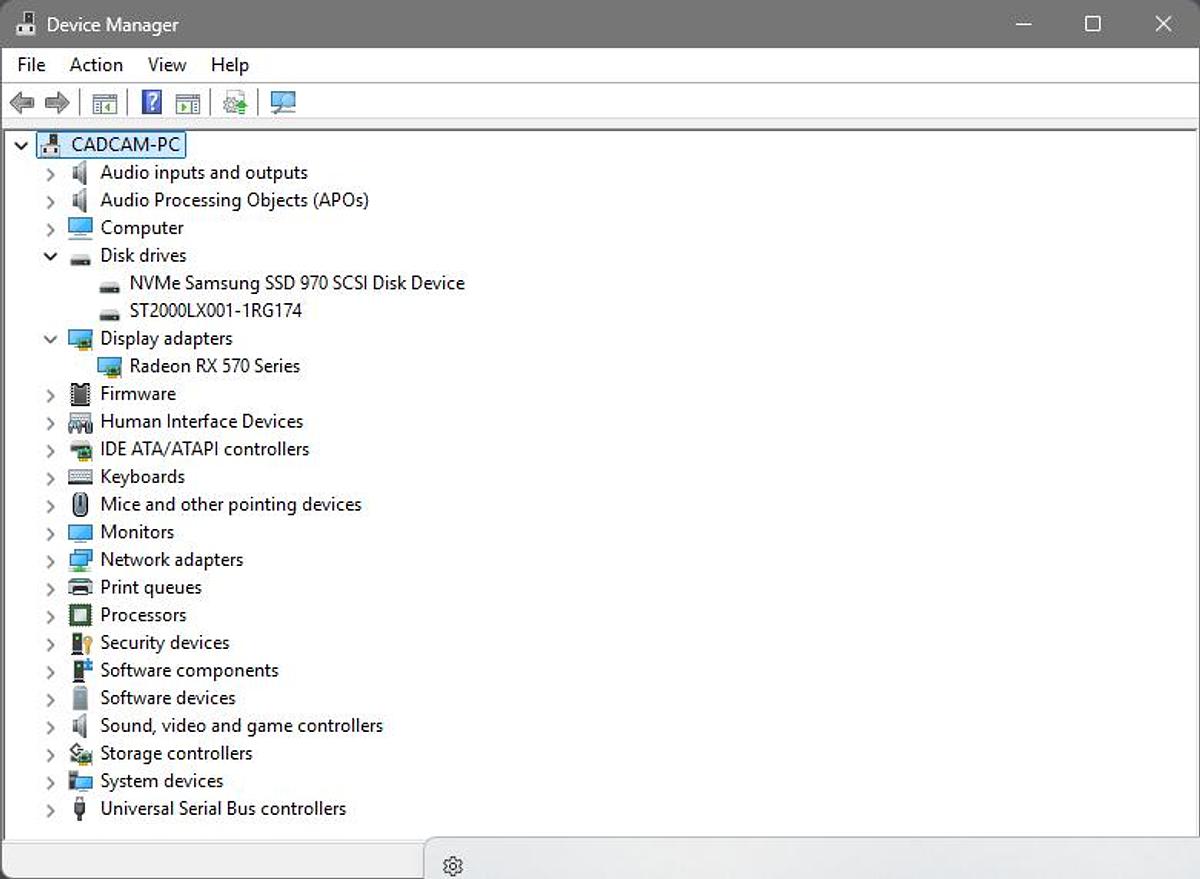Open the View menu
This screenshot has height=879, width=1200.
point(167,65)
